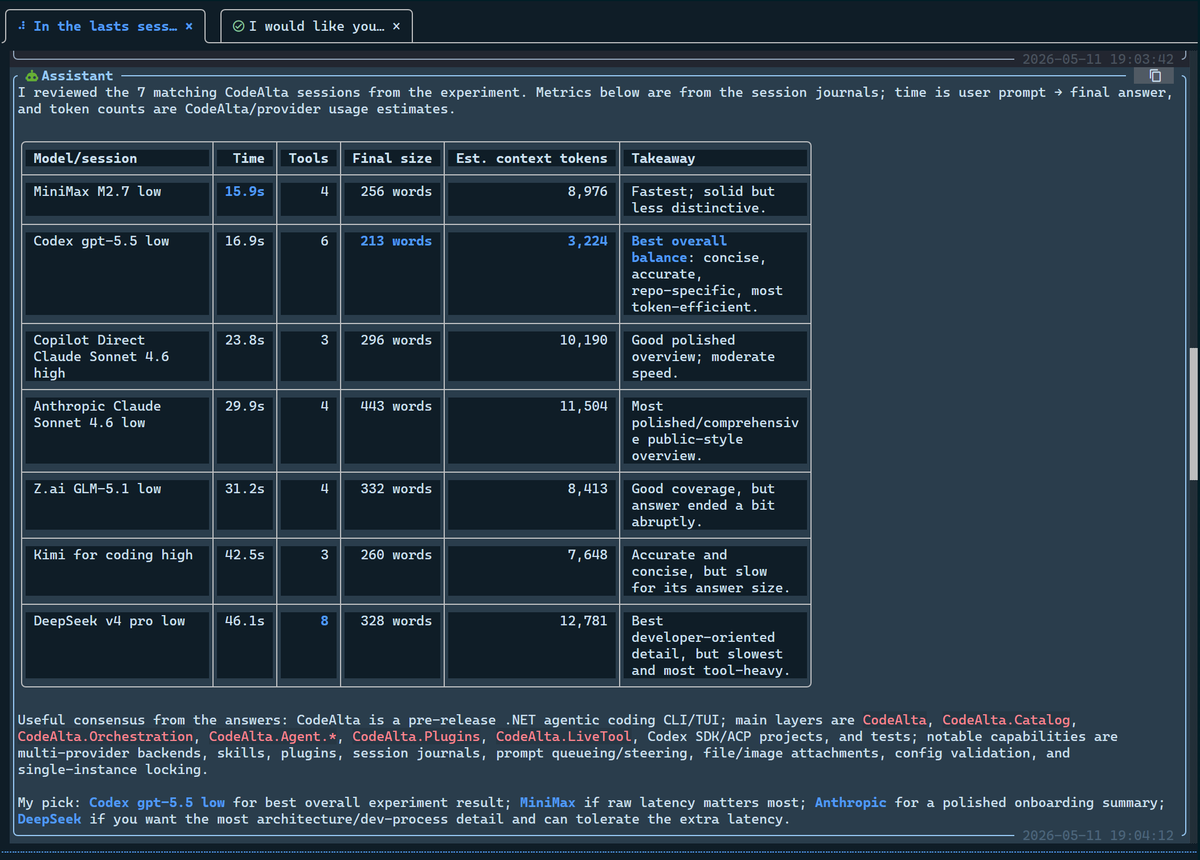Click the red 'CodeAlta.LiveTool' code reference
Screen dimensions: 1200x860
coord(563,737)
